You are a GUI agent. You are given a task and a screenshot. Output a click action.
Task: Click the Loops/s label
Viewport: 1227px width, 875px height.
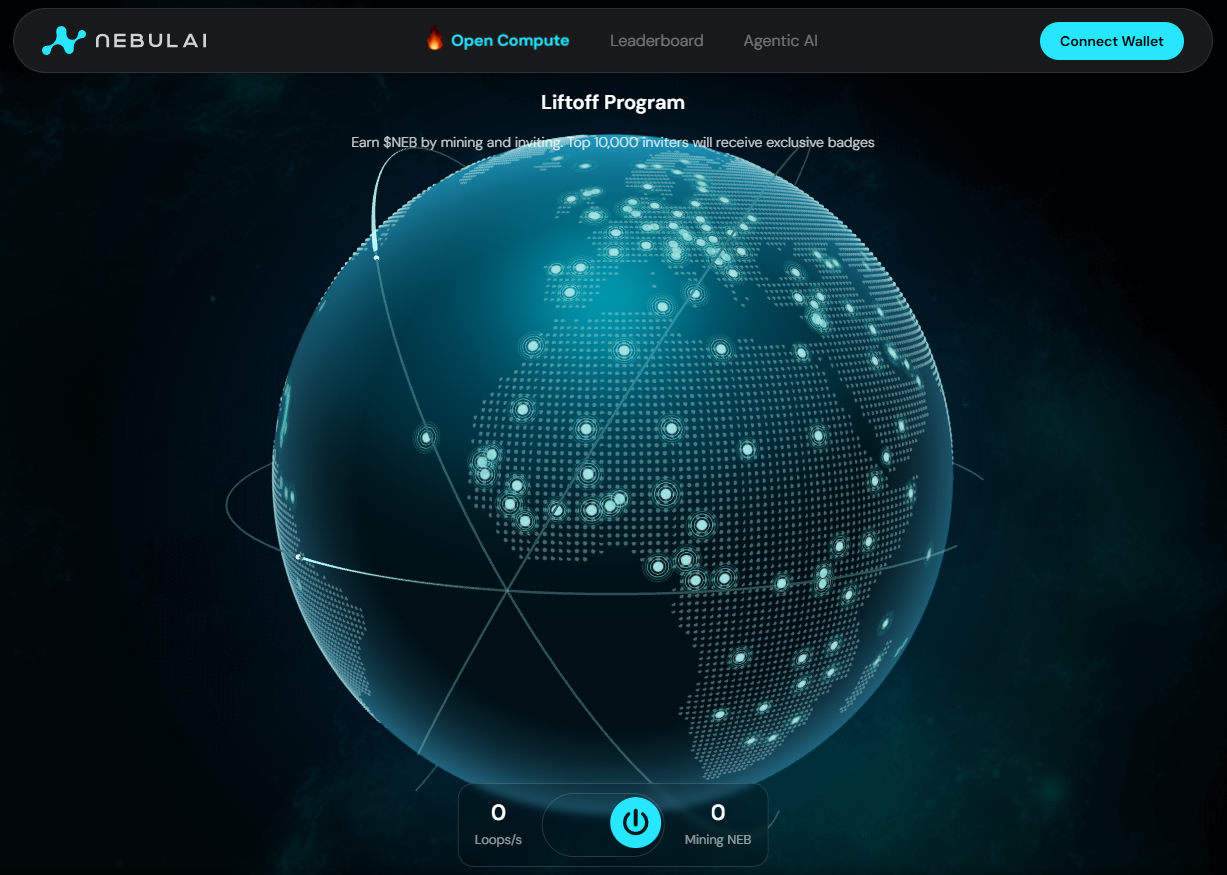click(498, 840)
